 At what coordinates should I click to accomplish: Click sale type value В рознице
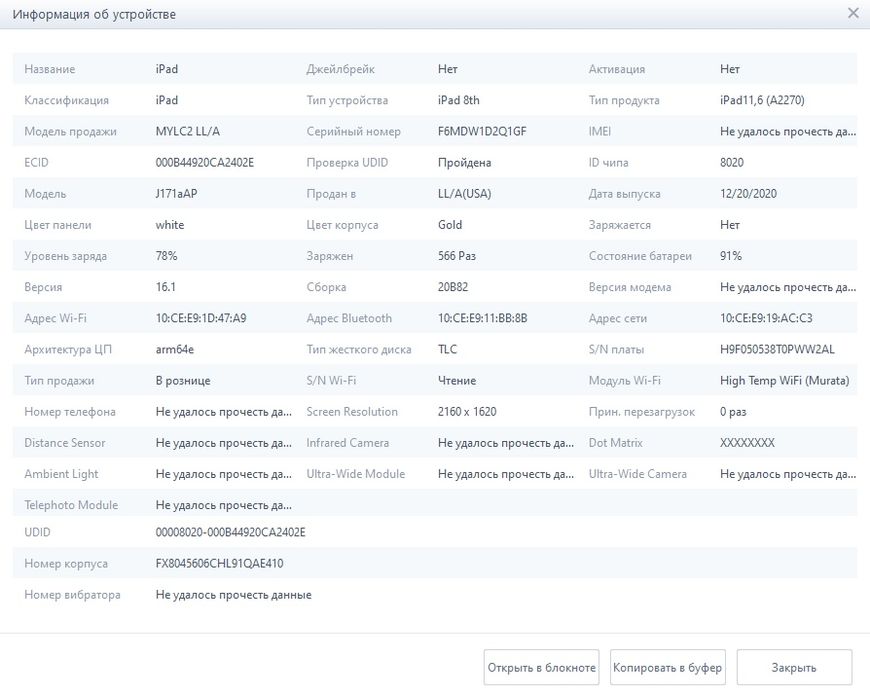coord(183,381)
